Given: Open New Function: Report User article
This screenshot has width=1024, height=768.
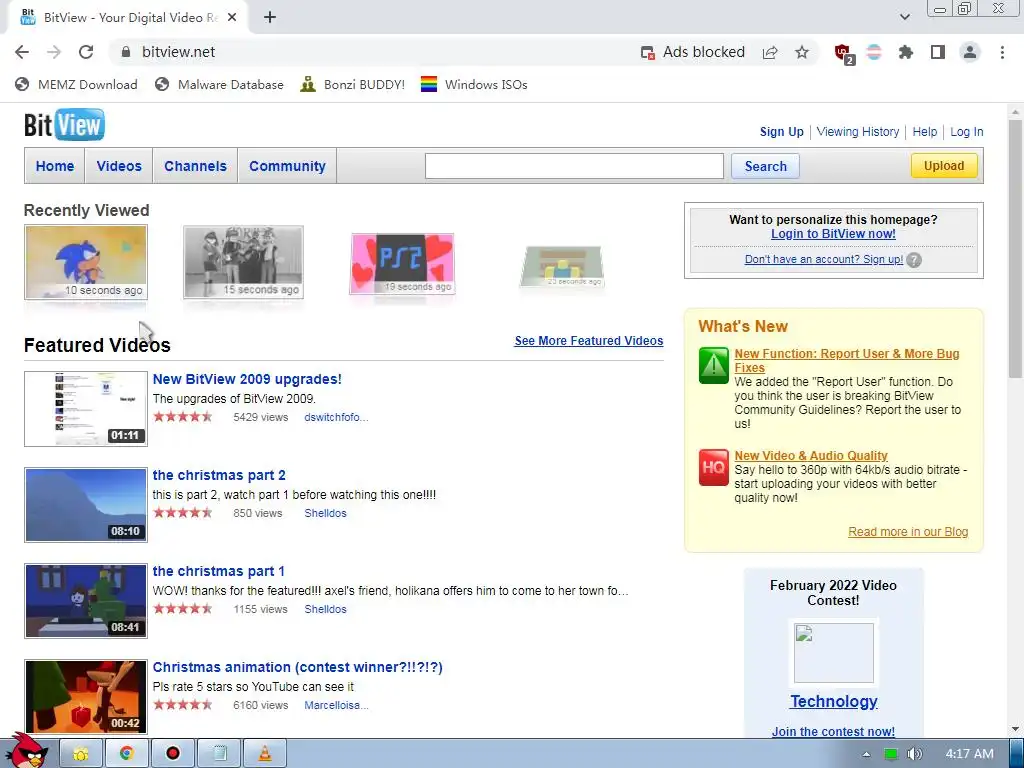Looking at the screenshot, I should tap(846, 360).
